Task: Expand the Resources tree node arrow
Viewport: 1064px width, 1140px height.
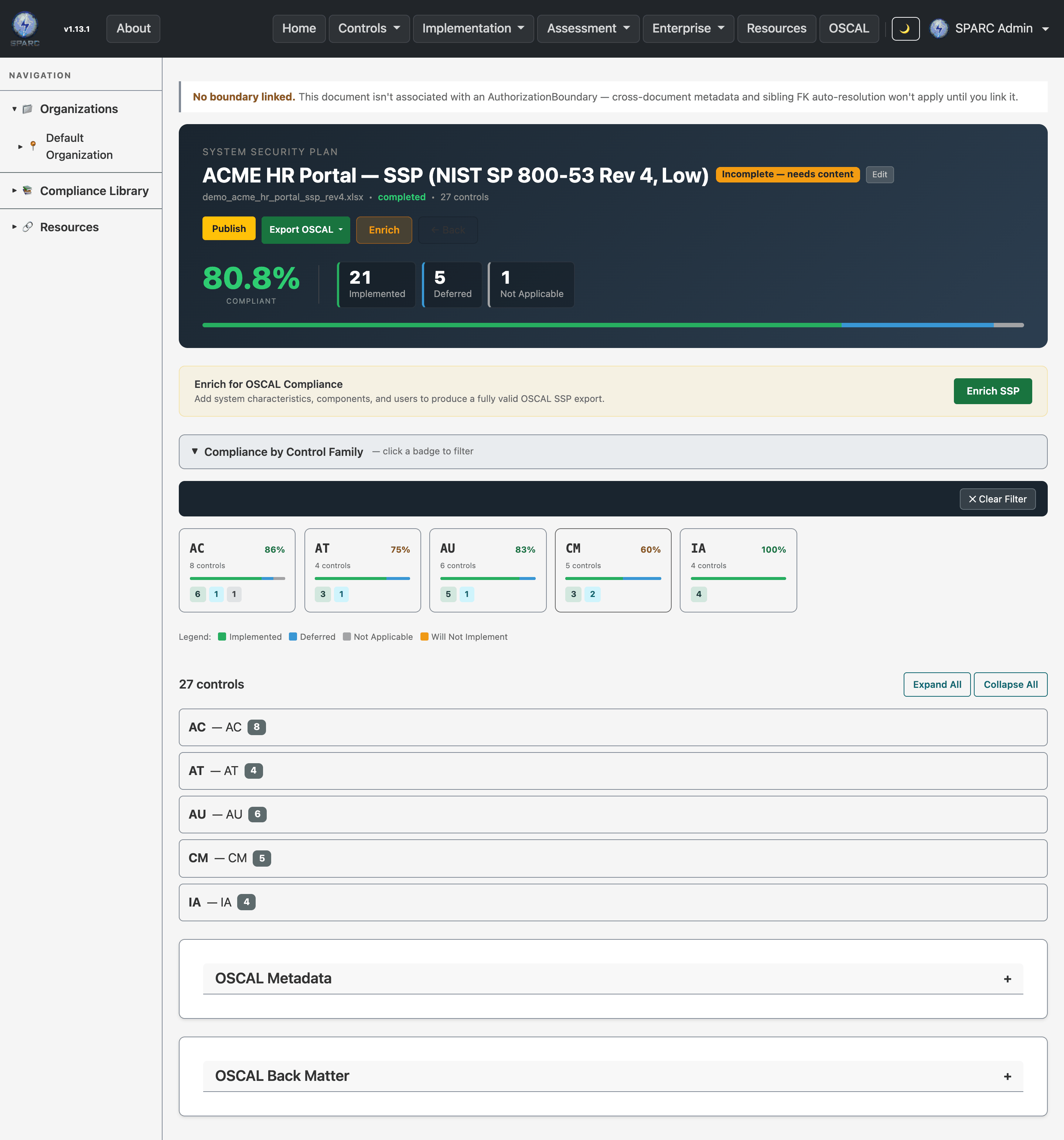Action: (14, 227)
